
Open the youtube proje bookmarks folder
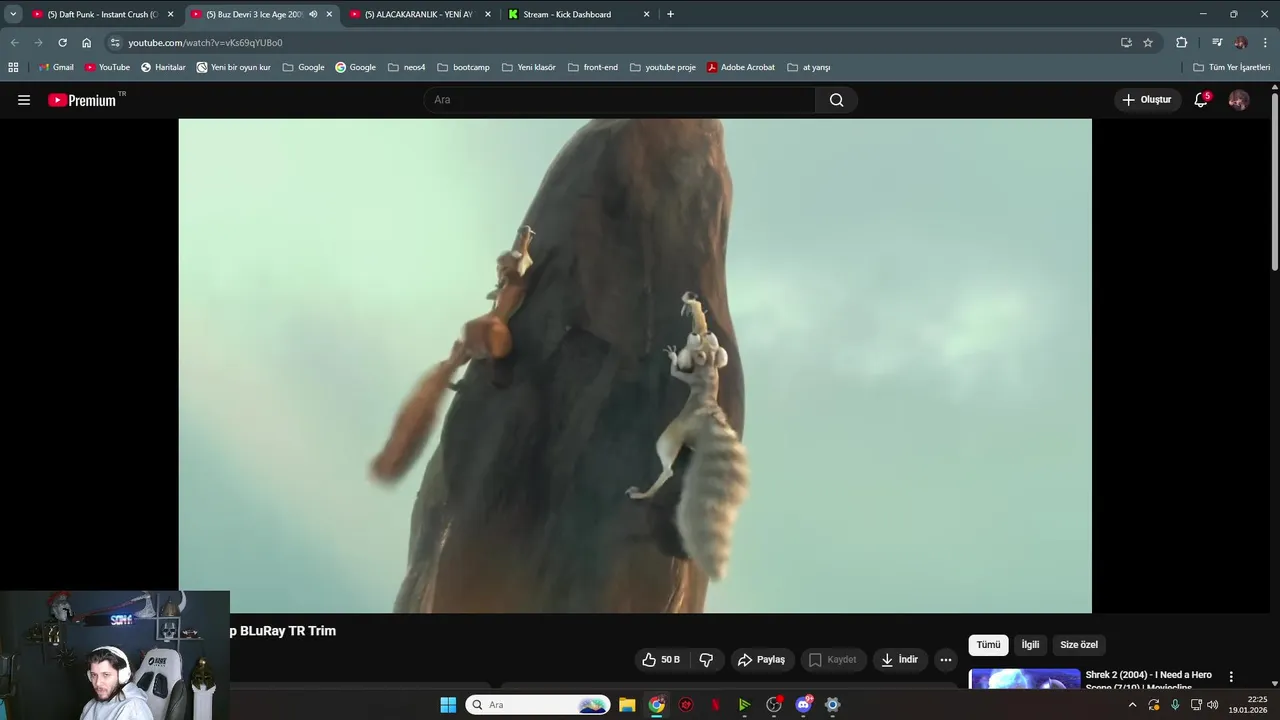[663, 67]
